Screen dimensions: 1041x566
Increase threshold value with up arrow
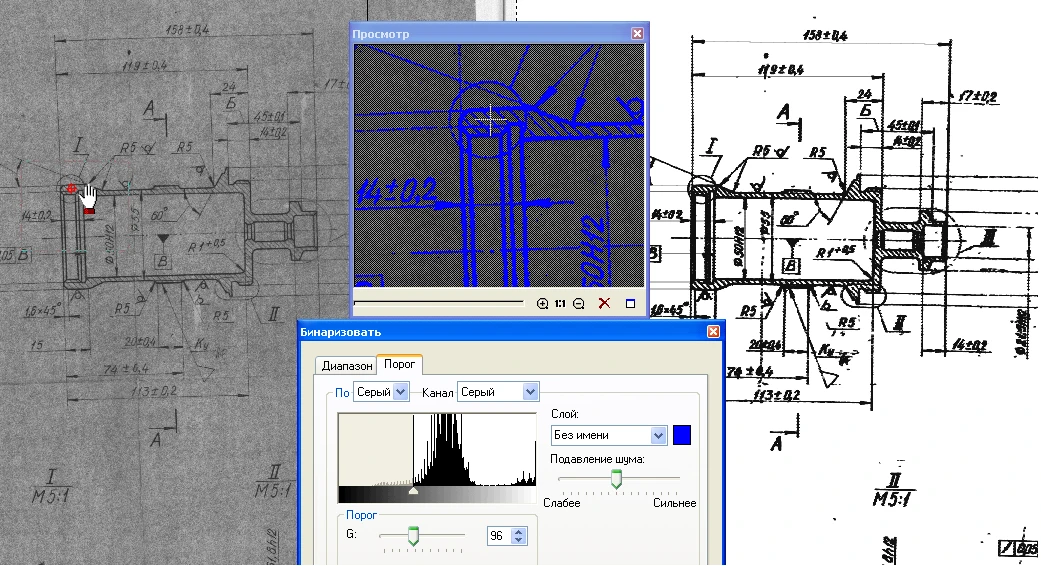(x=518, y=532)
